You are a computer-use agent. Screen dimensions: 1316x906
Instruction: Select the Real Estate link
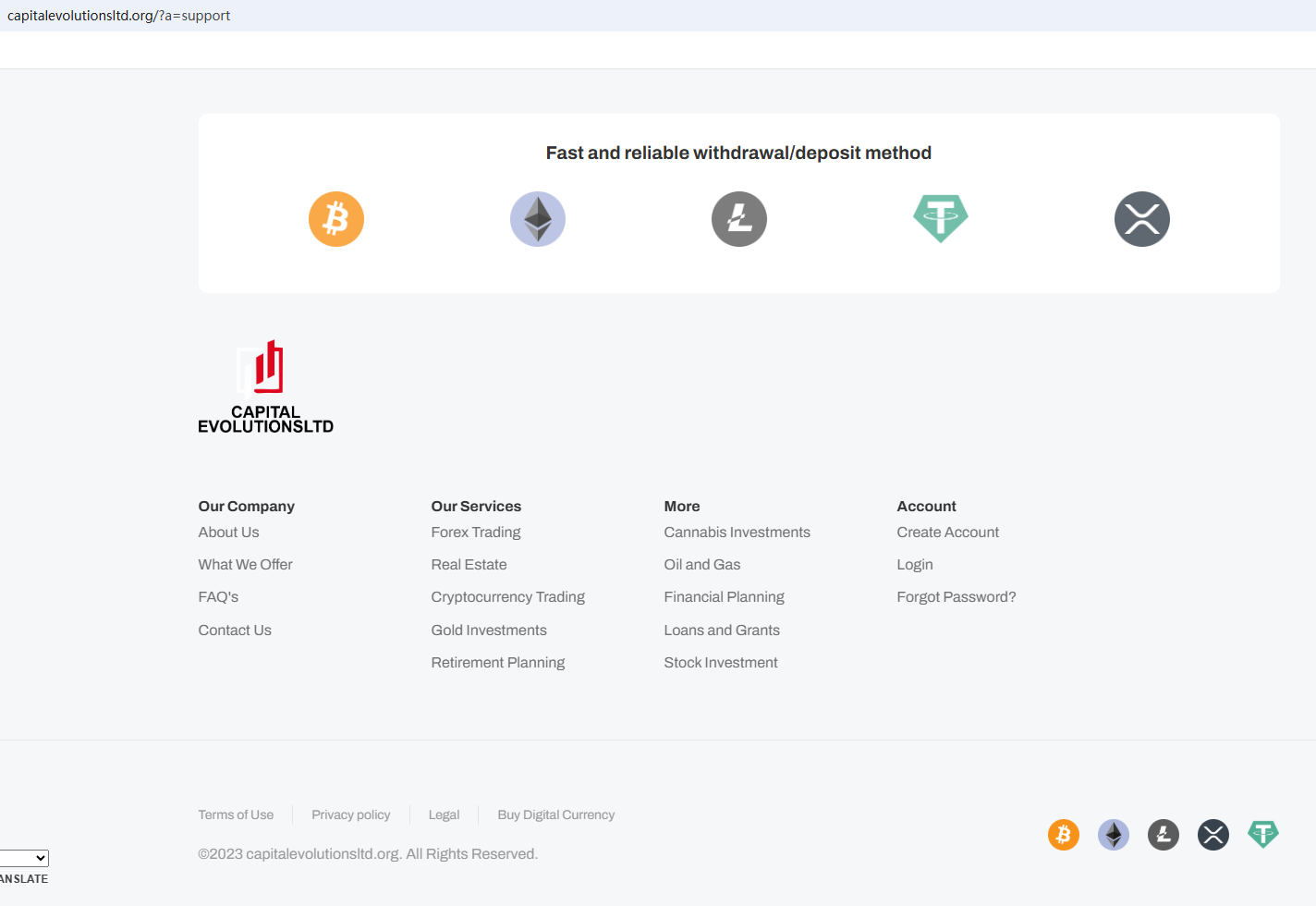coord(469,565)
